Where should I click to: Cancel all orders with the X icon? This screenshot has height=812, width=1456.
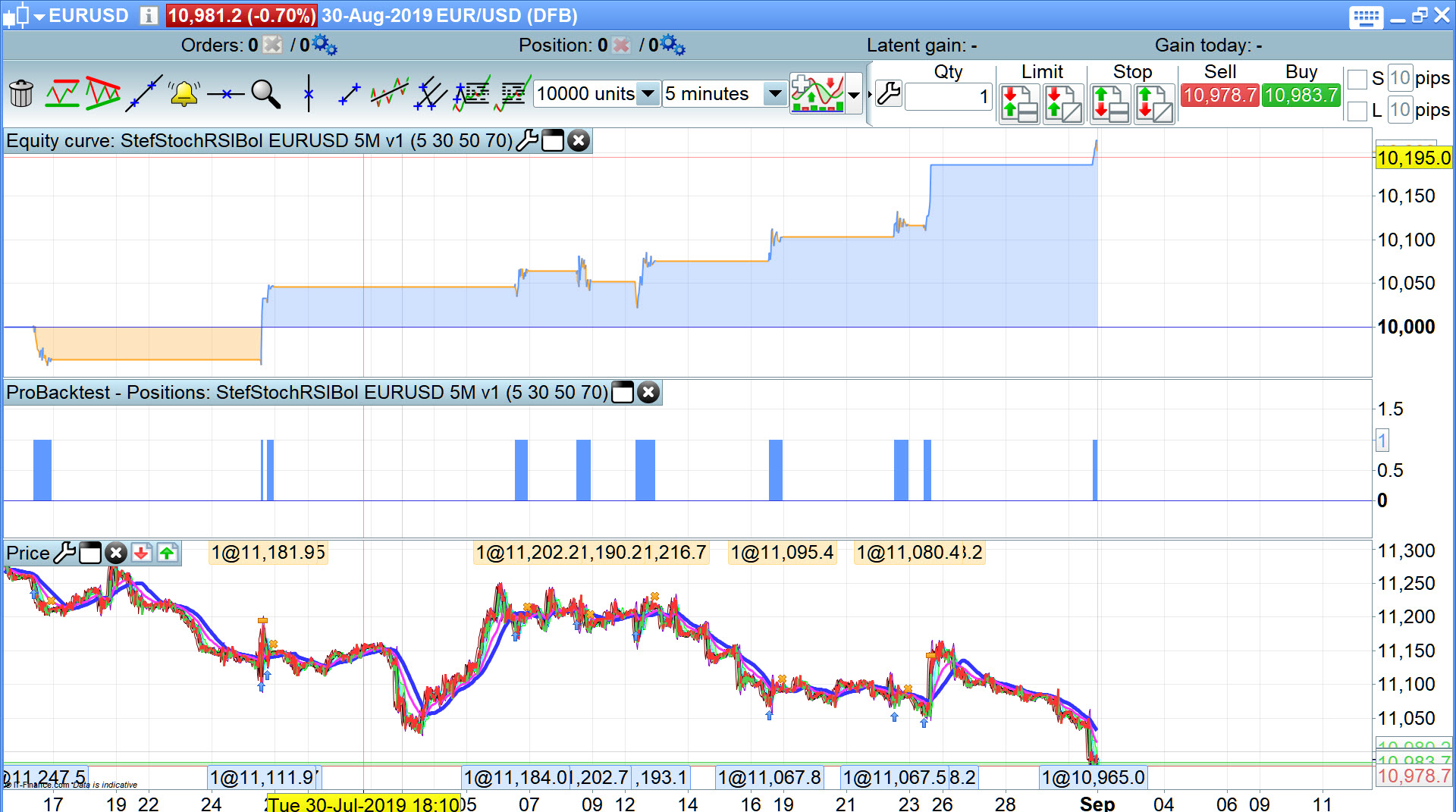coord(272,45)
